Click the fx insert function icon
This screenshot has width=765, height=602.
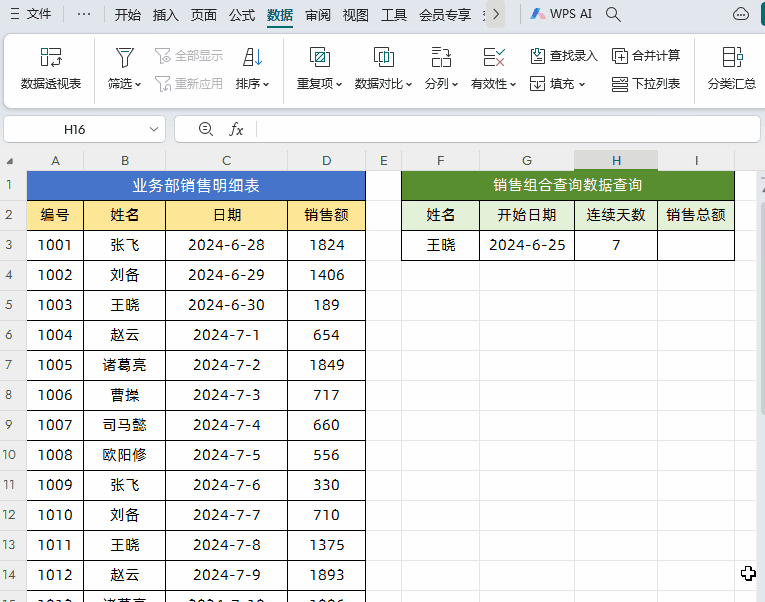(236, 129)
